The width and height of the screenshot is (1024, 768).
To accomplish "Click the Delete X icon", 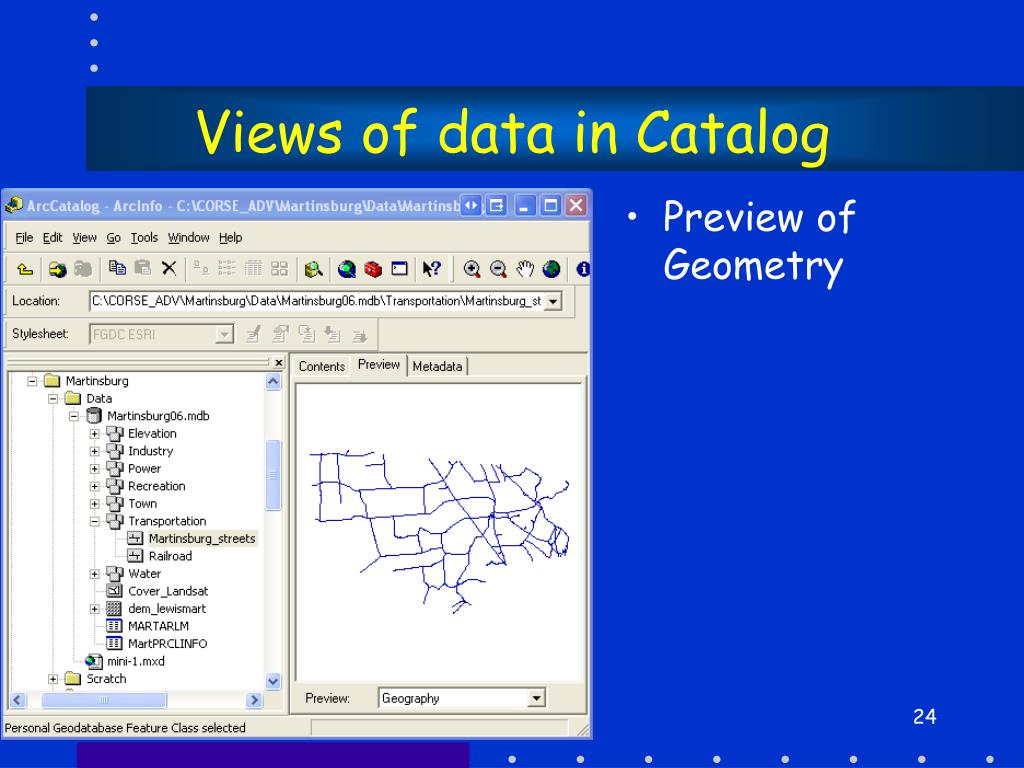I will click(169, 268).
